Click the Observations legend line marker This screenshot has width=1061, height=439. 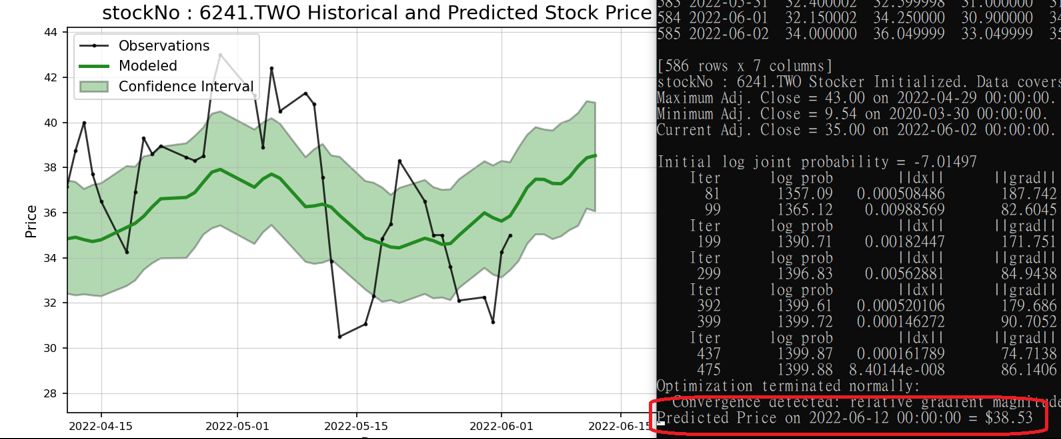(x=95, y=46)
